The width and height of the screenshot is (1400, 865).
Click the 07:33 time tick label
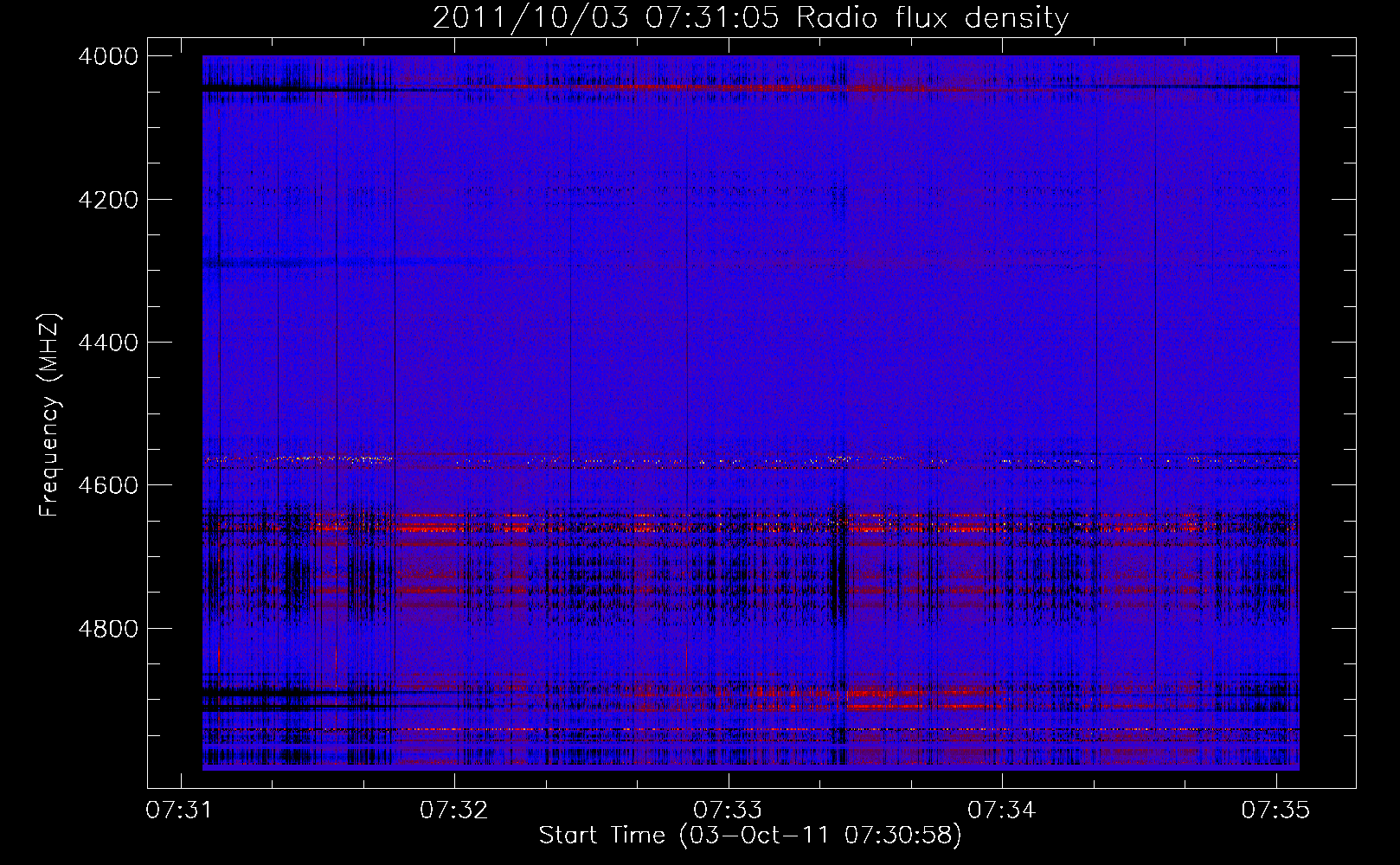[x=728, y=810]
